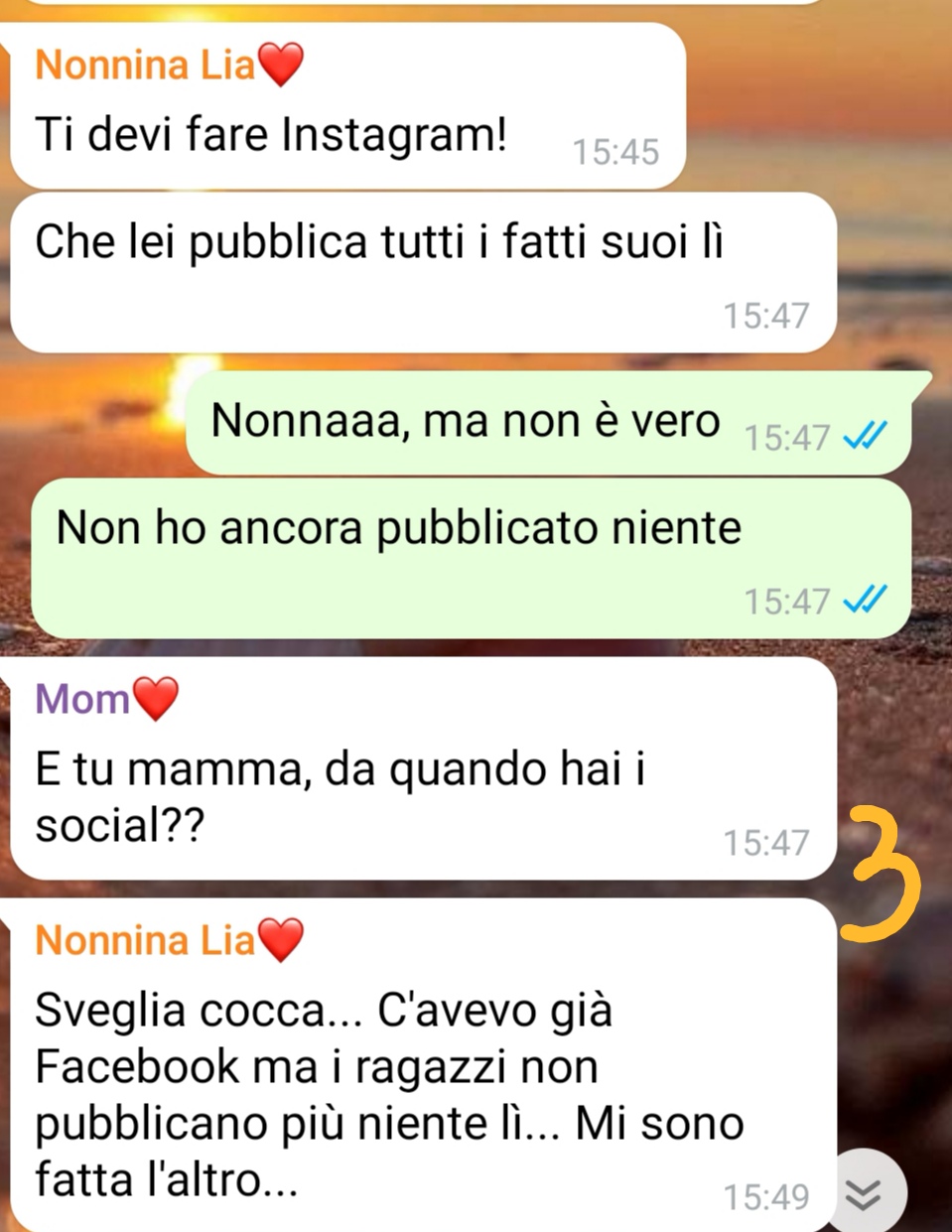Tap the heart beside the lower Nonnina Lia name
Screen dimensions: 952x1232
[x=280, y=940]
